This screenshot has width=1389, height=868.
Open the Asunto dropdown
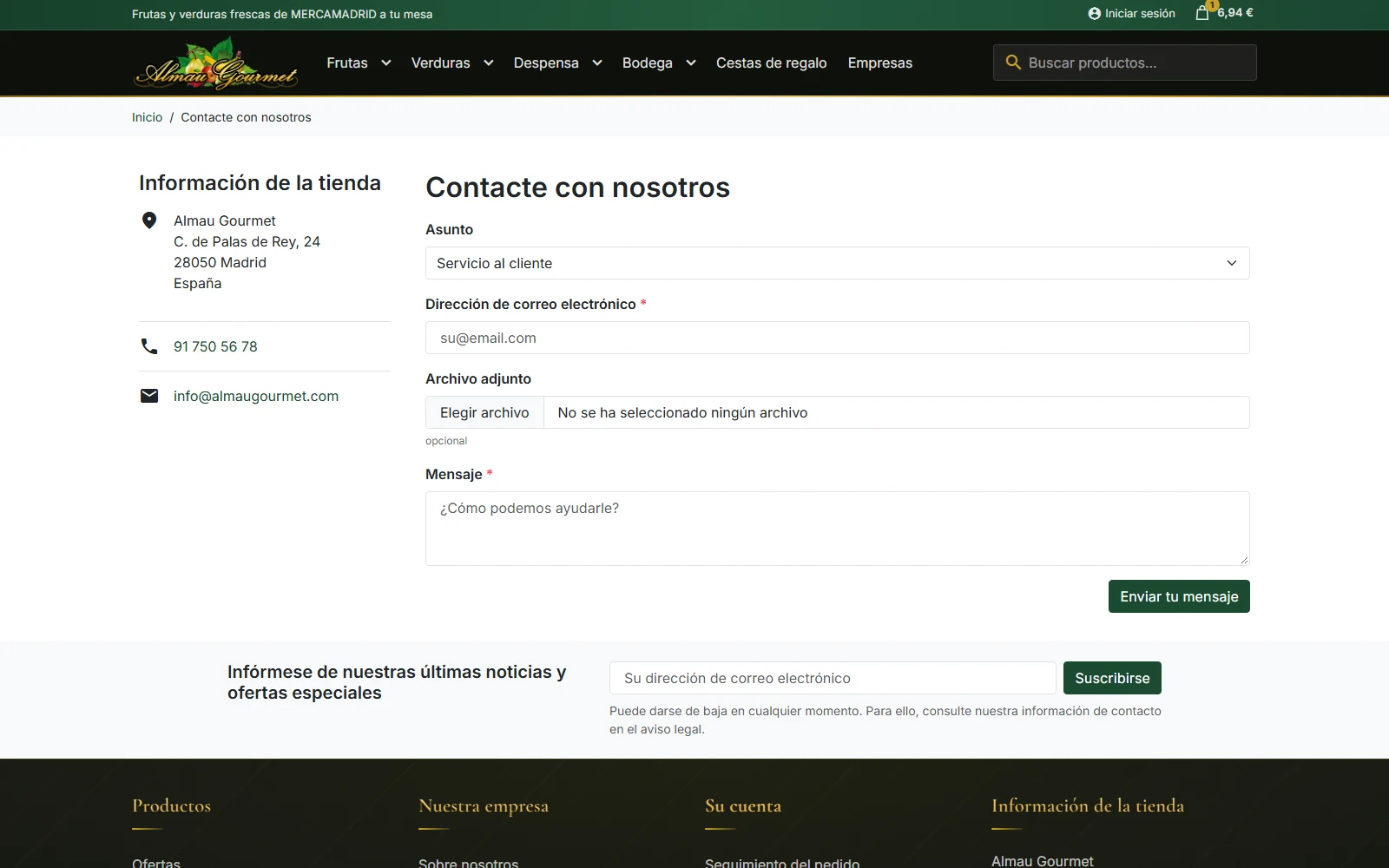click(x=838, y=263)
